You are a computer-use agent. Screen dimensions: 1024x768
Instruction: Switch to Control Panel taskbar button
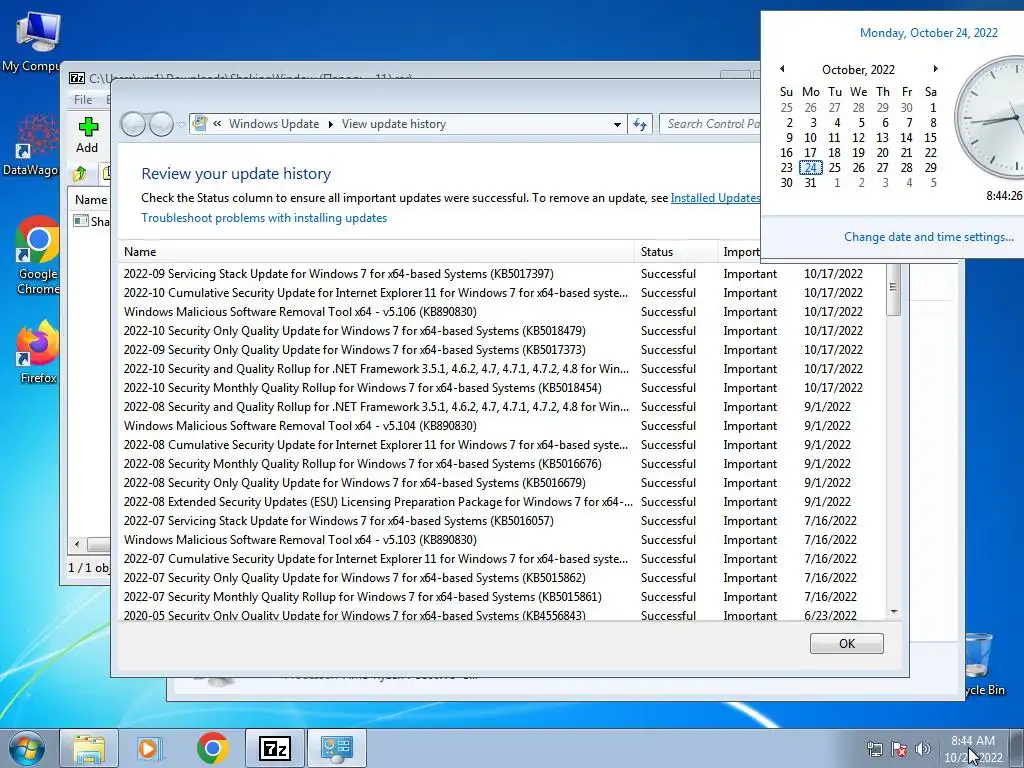[x=337, y=748]
